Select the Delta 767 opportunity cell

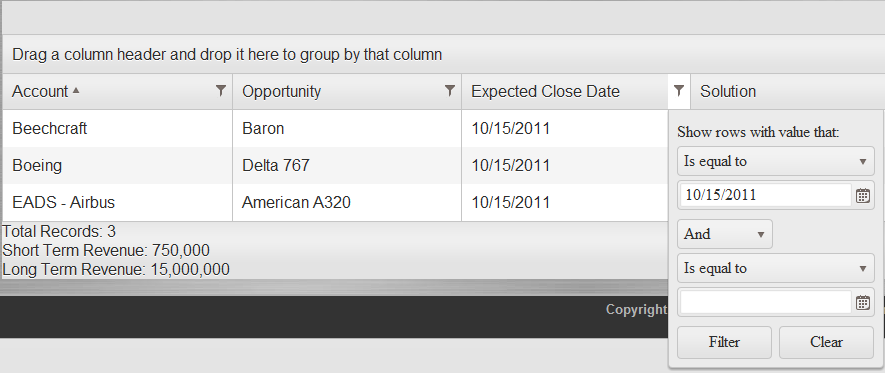coord(347,165)
